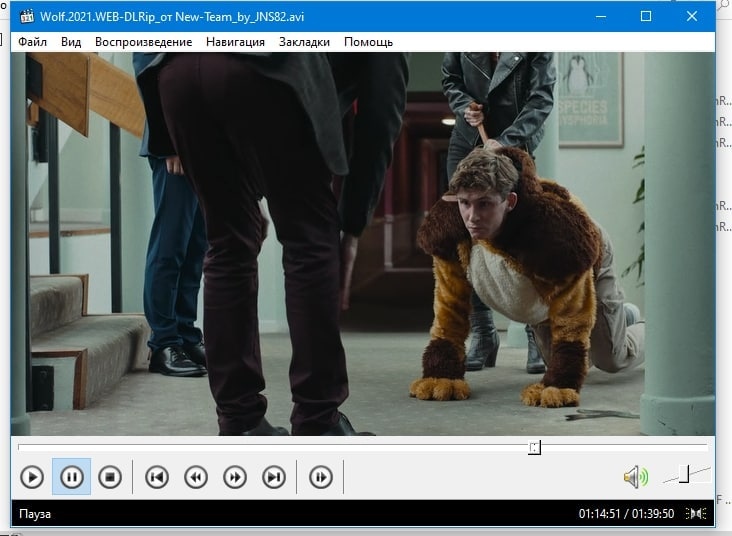The width and height of the screenshot is (732, 536).
Task: Close the Wolf.2021 player window
Action: click(692, 16)
